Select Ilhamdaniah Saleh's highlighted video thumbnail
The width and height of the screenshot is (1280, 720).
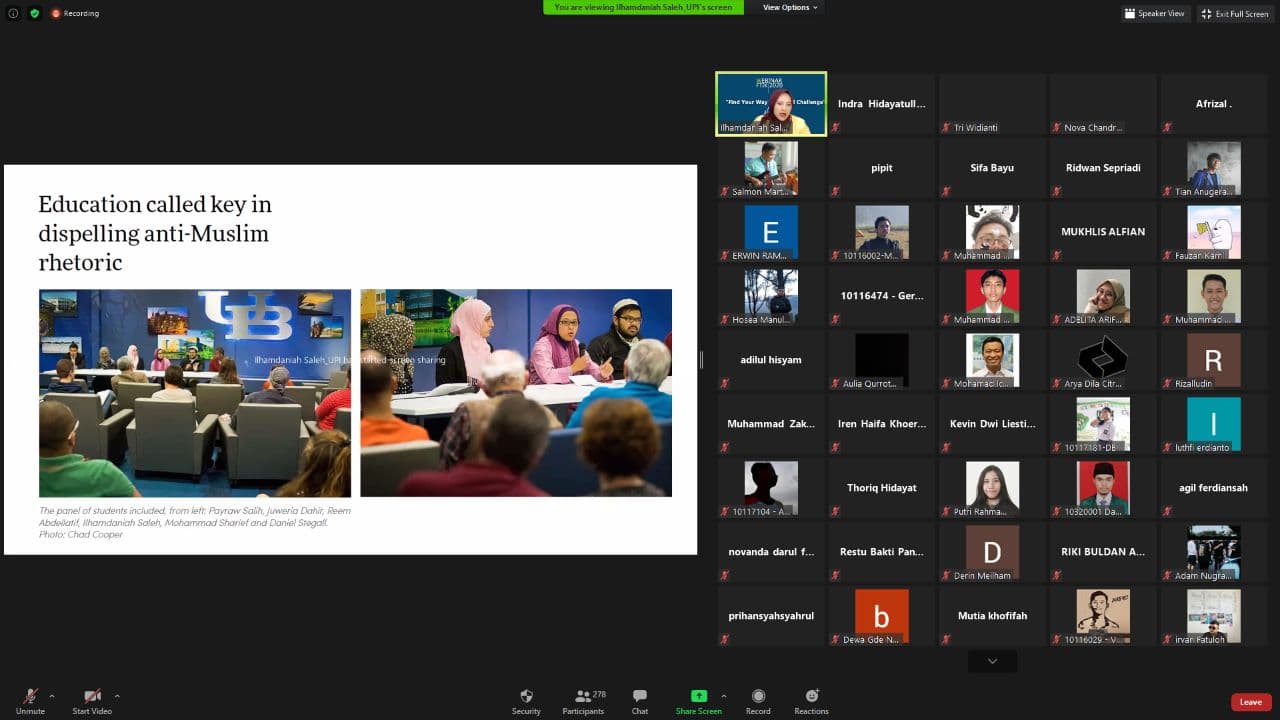(771, 103)
